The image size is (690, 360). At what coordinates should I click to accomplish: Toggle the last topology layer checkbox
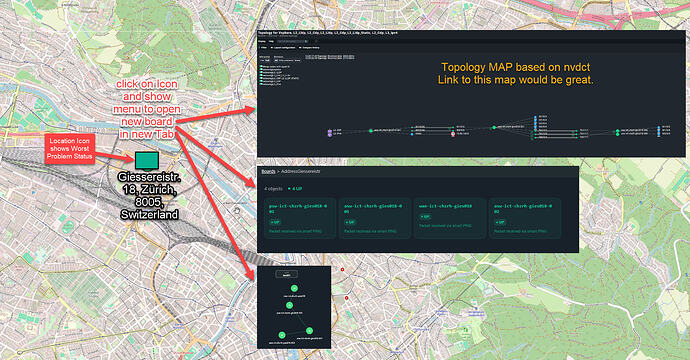tap(261, 84)
